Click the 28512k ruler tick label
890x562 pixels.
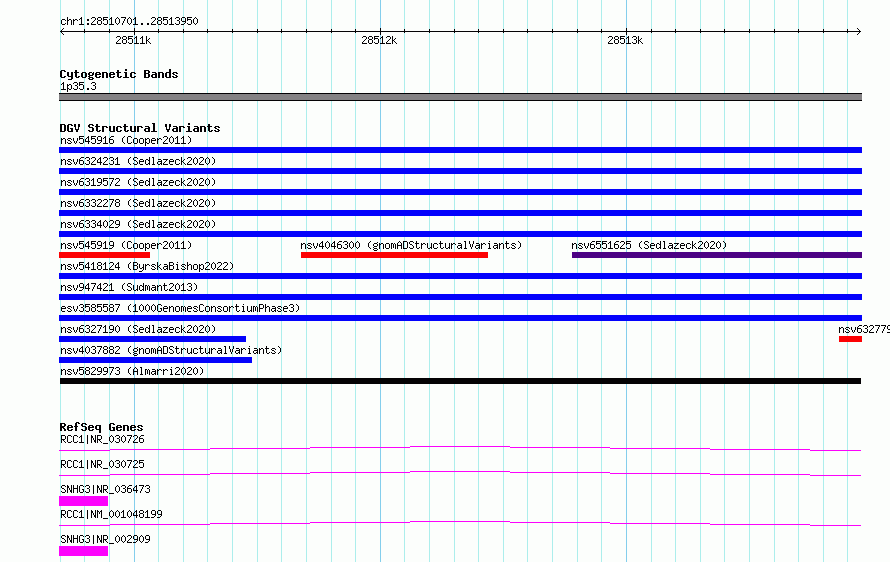(379, 40)
